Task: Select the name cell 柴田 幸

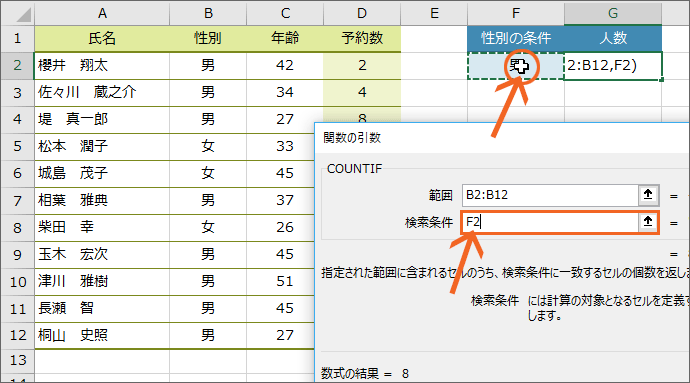Action: [102, 228]
